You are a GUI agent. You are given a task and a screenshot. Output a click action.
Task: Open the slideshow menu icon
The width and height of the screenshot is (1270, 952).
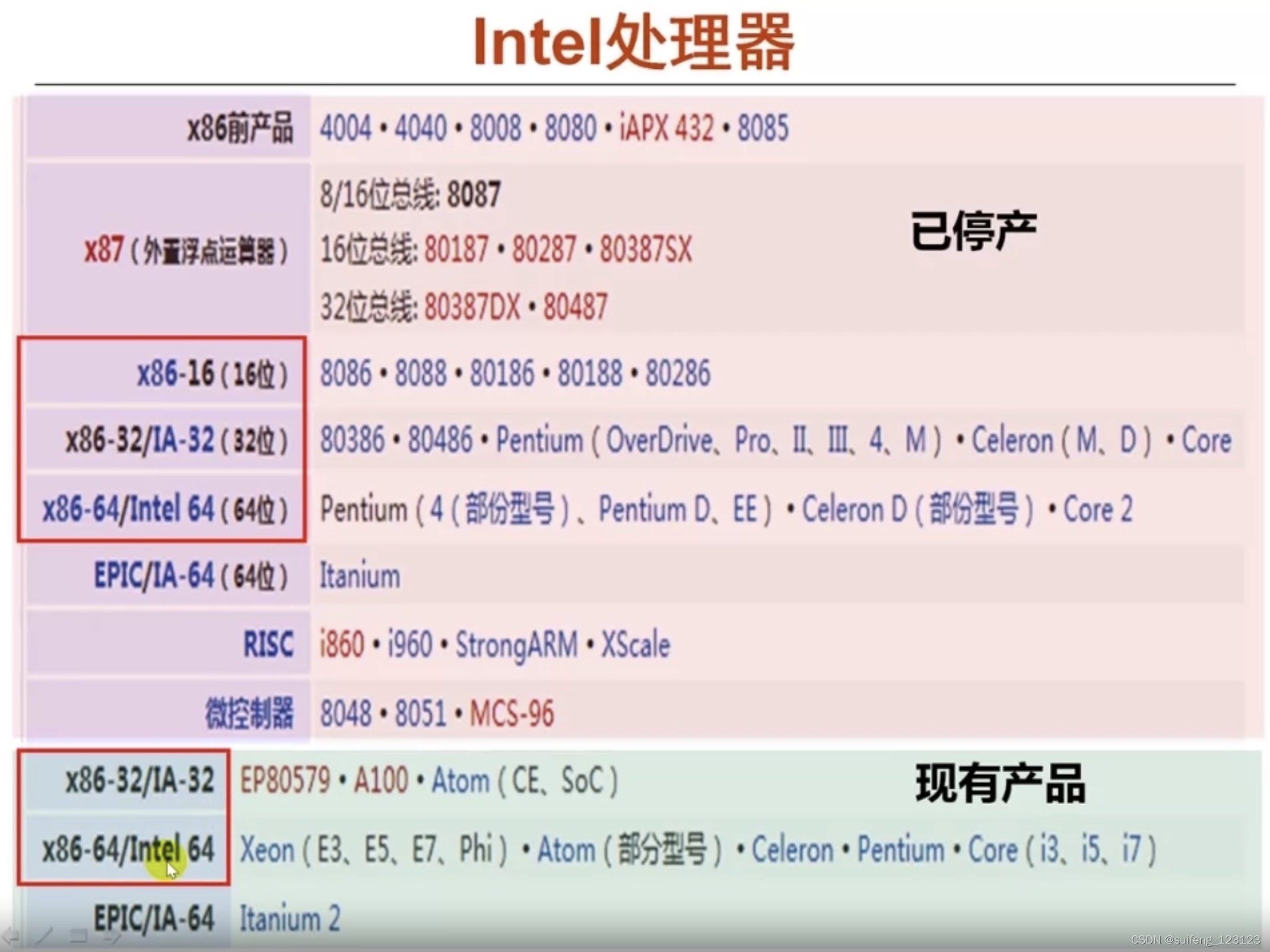78,937
